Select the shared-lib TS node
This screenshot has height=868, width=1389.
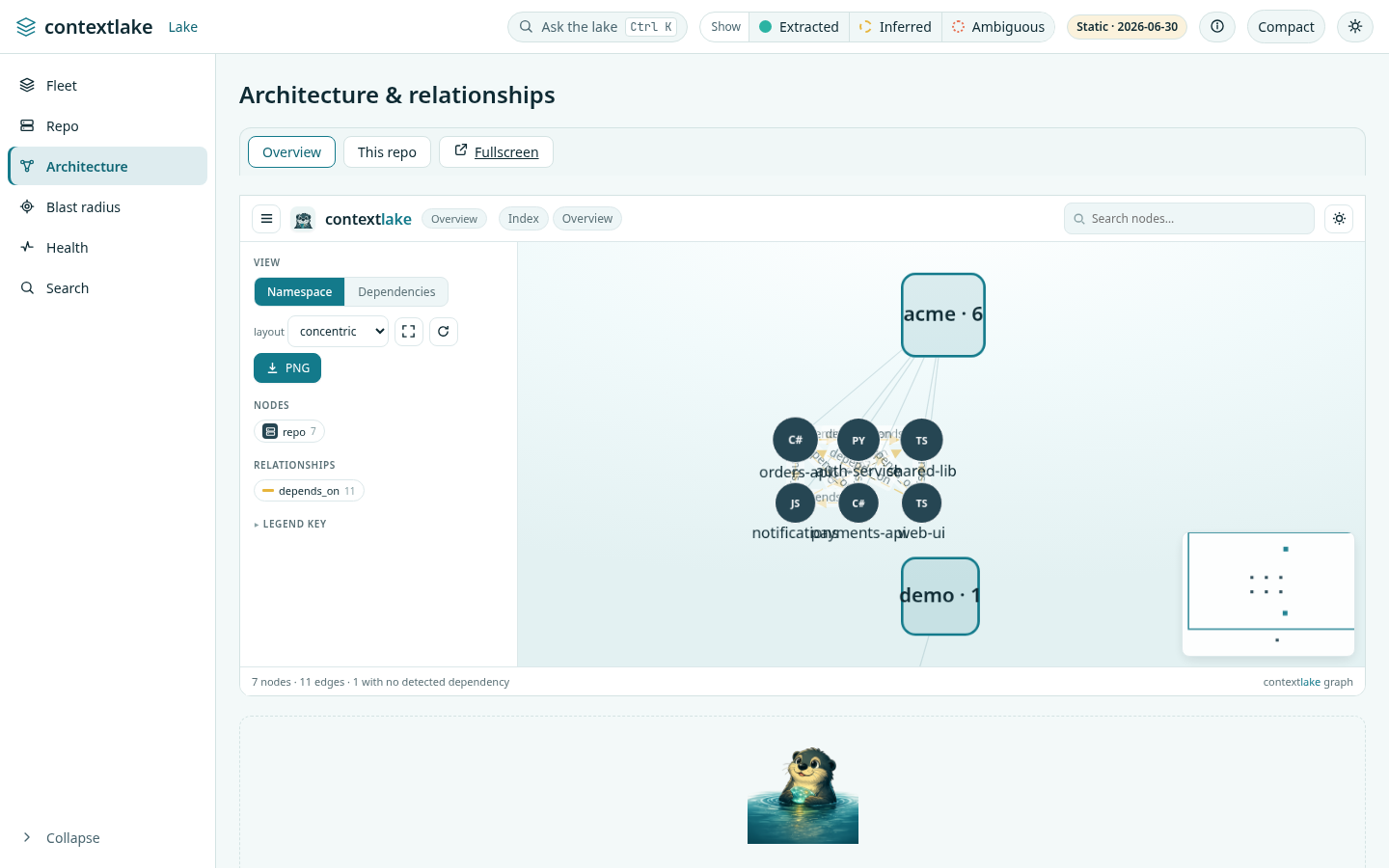click(x=921, y=440)
